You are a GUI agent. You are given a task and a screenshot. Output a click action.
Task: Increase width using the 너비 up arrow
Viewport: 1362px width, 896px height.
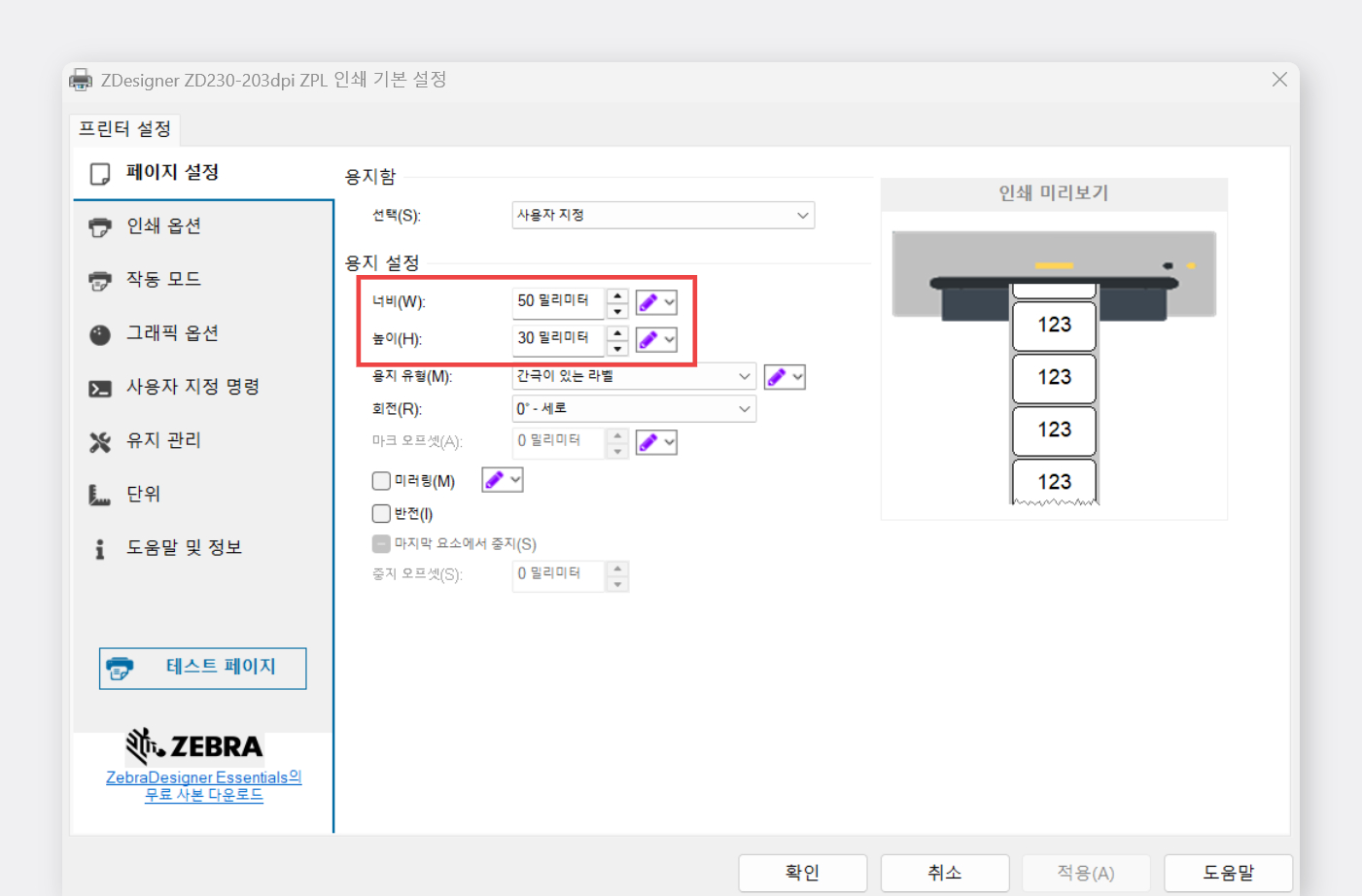[x=617, y=295]
